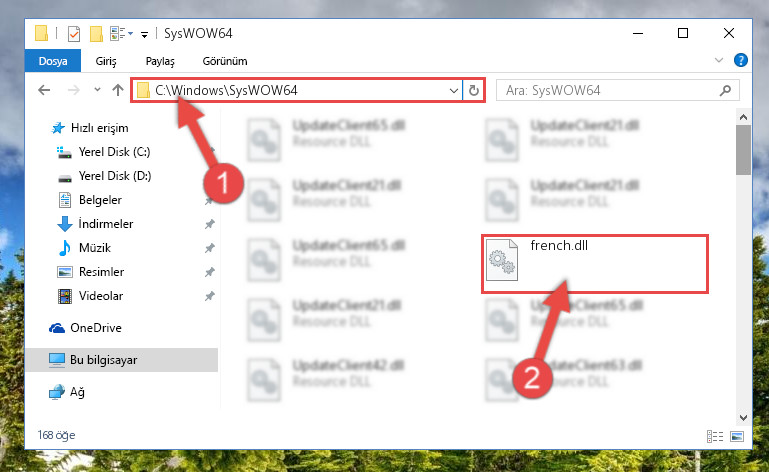Open the Help question mark icon
The image size is (769, 472).
coord(741,60)
